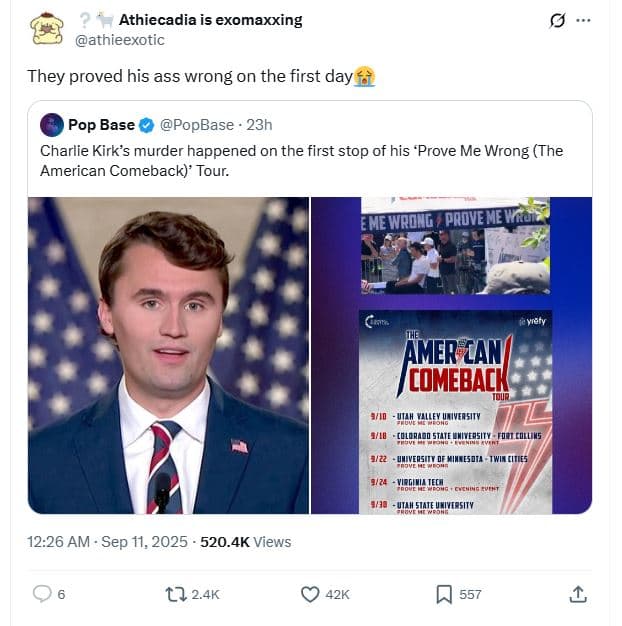This screenshot has width=622, height=626.
Task: Click the quoted Pop Base post text
Action: (x=300, y=161)
